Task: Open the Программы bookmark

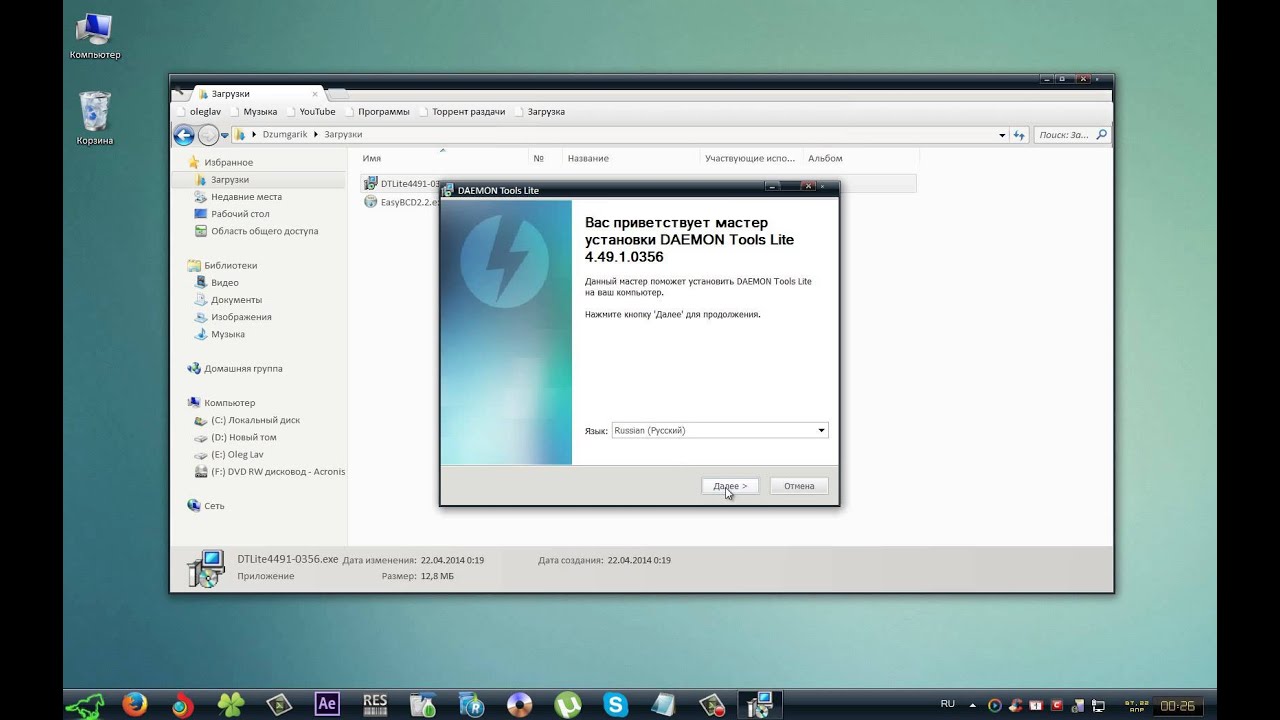Action: tap(376, 112)
